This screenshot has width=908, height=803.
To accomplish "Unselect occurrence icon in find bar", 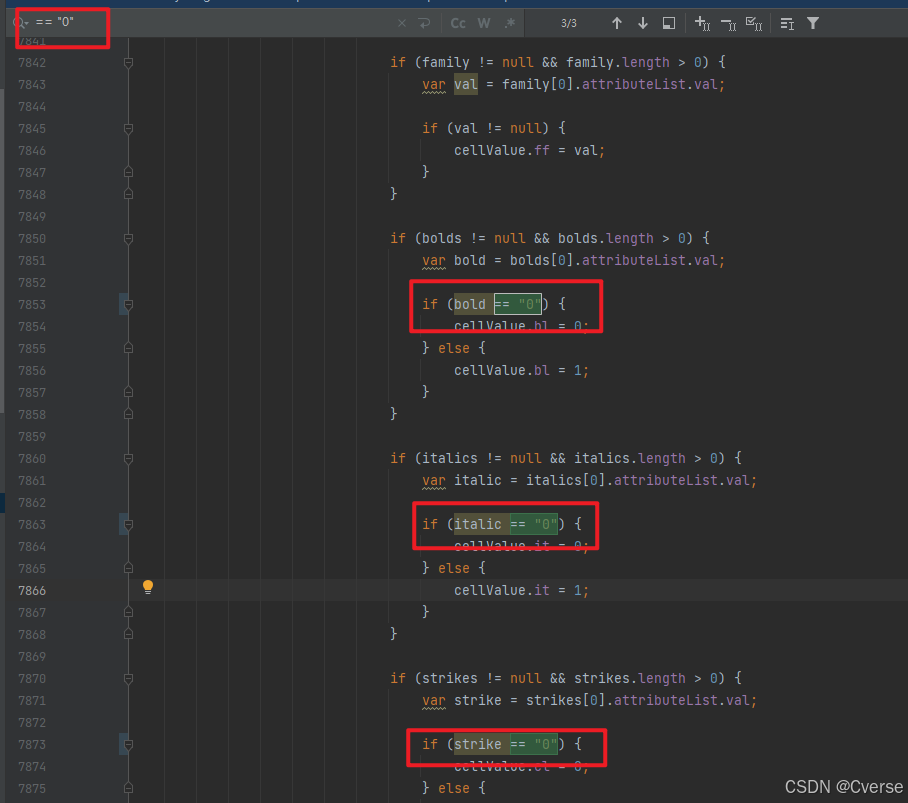I will (x=728, y=23).
